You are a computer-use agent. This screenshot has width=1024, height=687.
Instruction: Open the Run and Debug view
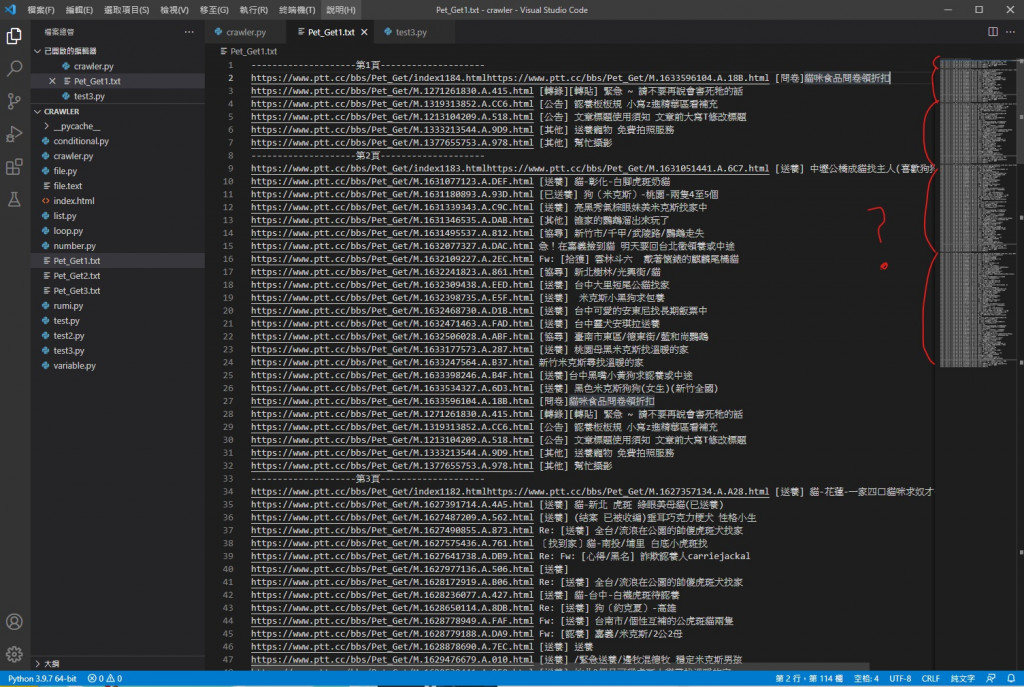[14, 134]
